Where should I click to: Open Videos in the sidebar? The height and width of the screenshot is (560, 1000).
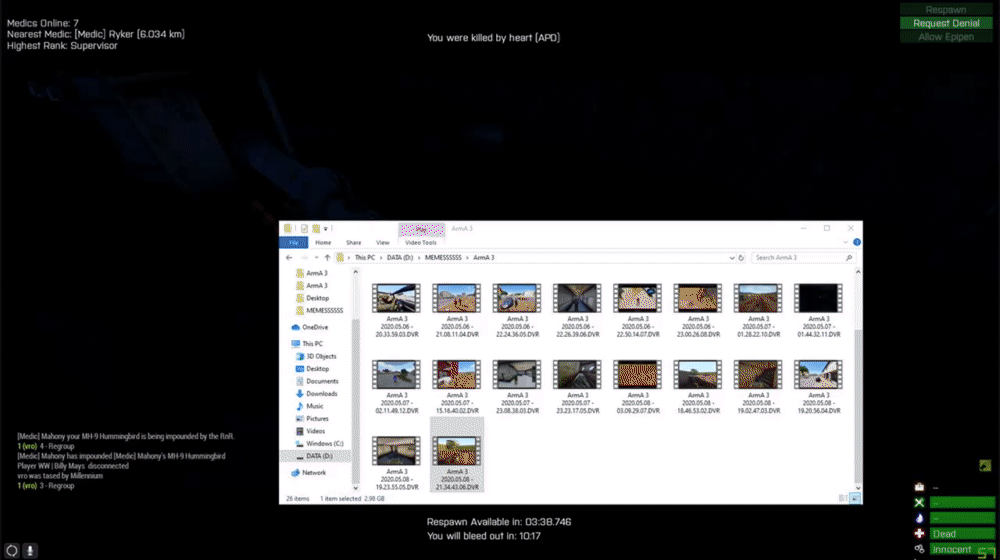point(310,431)
